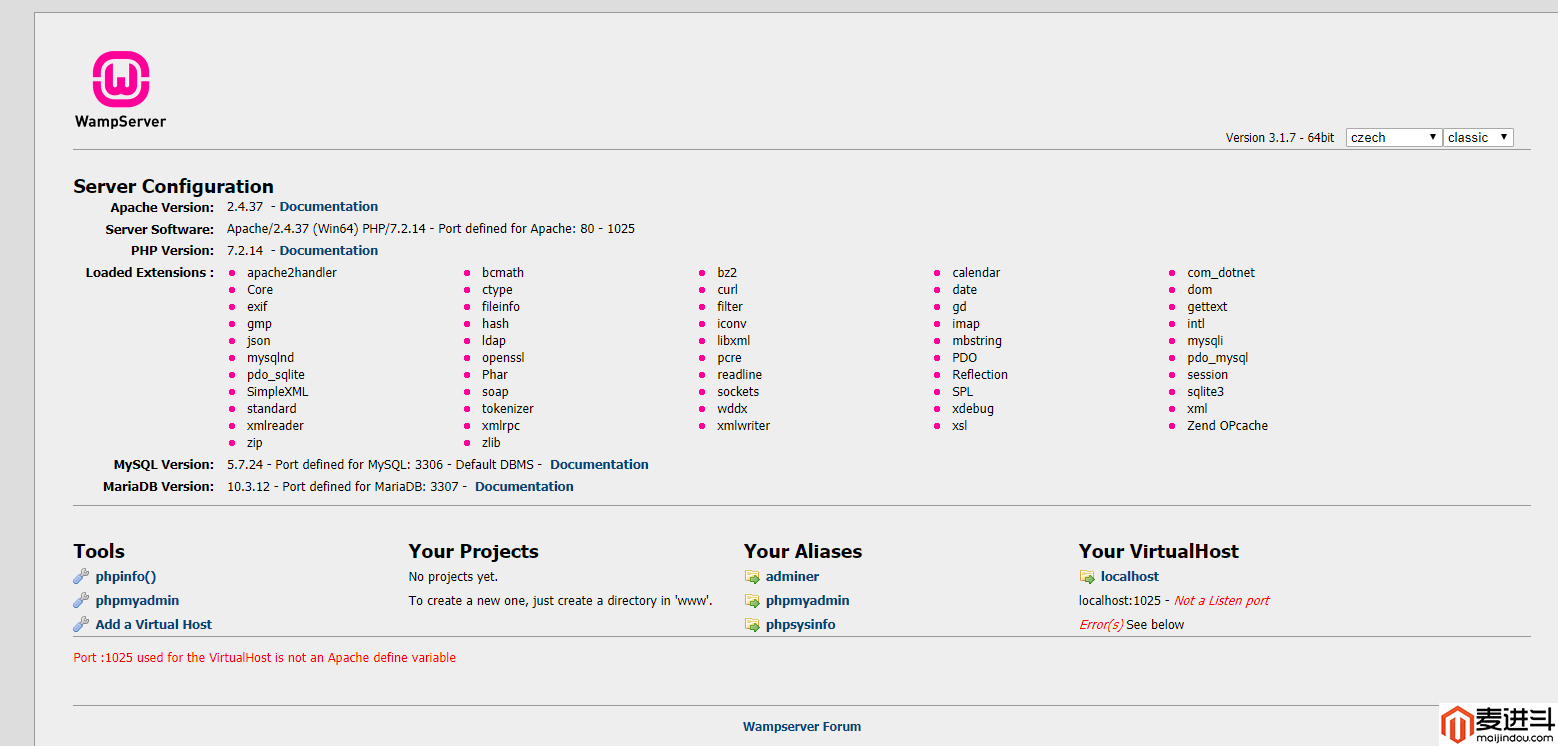Click the Tools heading
The image size is (1558, 746).
[x=99, y=552]
